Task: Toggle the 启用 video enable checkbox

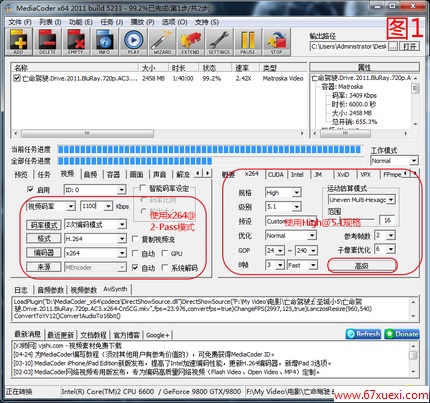Action: coord(30,190)
